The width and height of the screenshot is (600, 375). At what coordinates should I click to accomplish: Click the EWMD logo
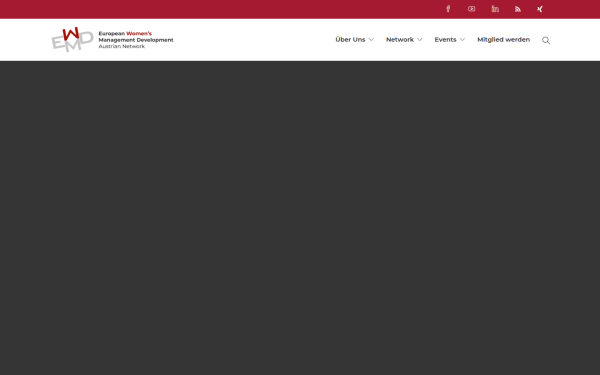pos(73,39)
